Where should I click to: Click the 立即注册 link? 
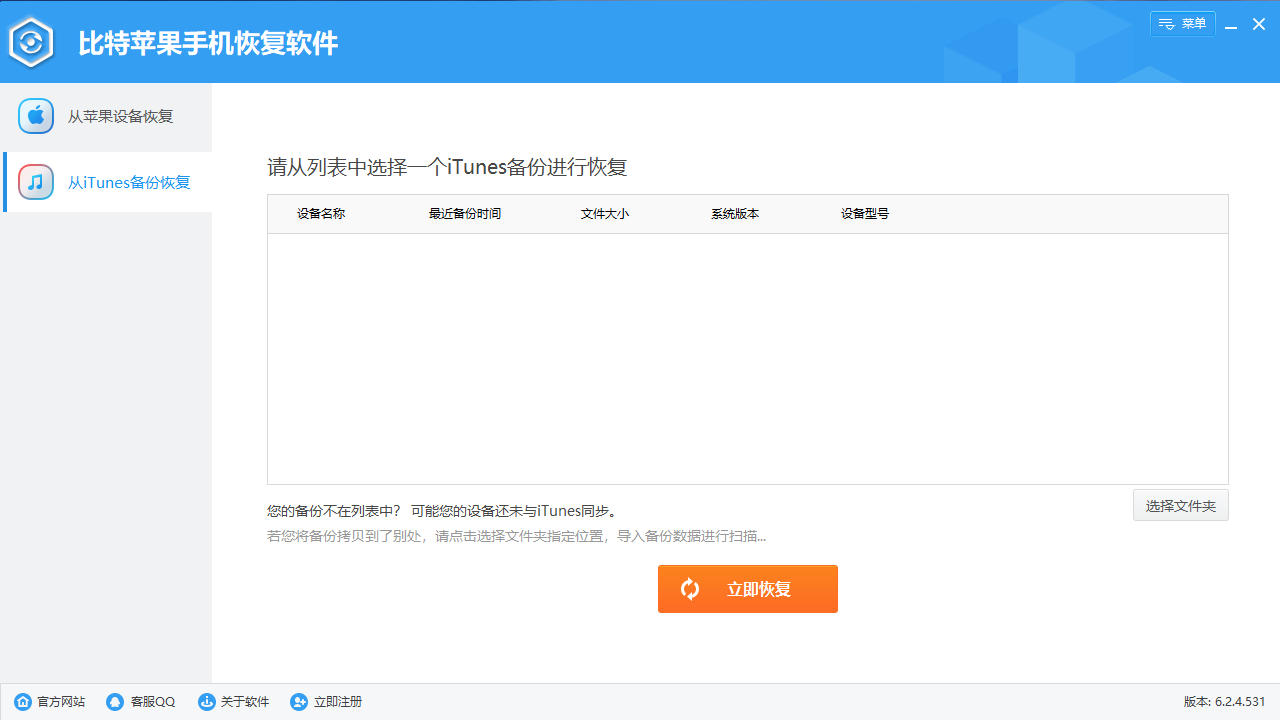(337, 701)
